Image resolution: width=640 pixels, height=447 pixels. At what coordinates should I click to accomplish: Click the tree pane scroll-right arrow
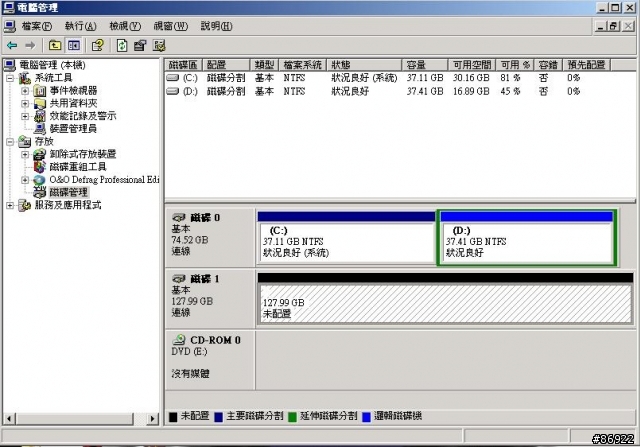(x=153, y=418)
